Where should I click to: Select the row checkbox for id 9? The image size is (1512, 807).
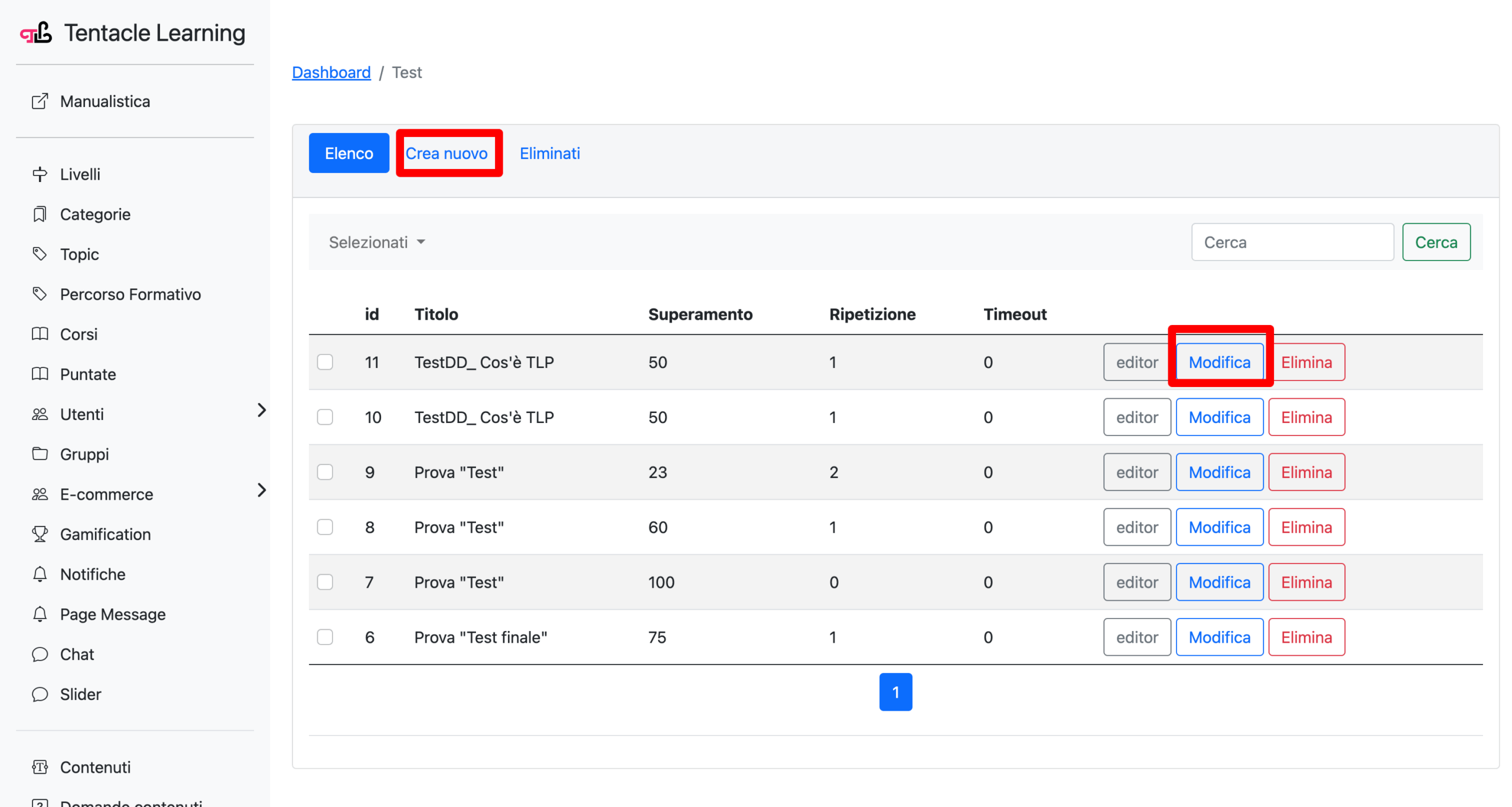click(325, 472)
